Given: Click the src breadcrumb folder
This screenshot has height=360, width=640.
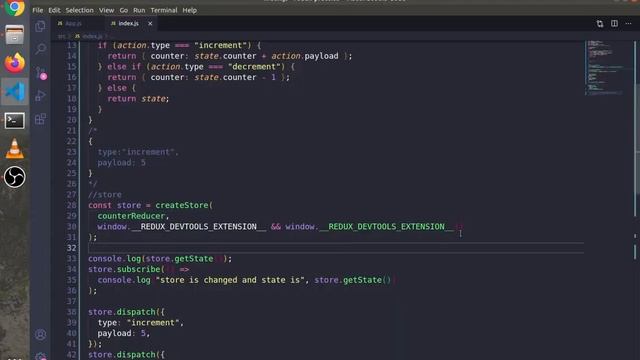Looking at the screenshot, I should pyautogui.click(x=62, y=36).
